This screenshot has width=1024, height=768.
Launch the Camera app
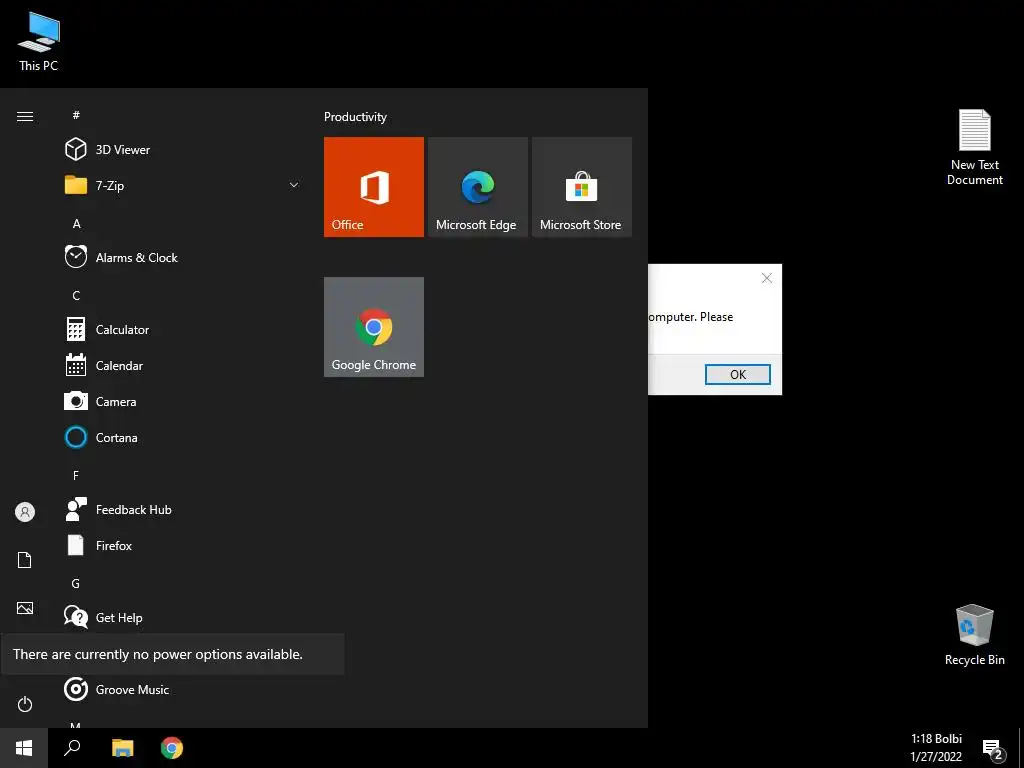(183, 402)
